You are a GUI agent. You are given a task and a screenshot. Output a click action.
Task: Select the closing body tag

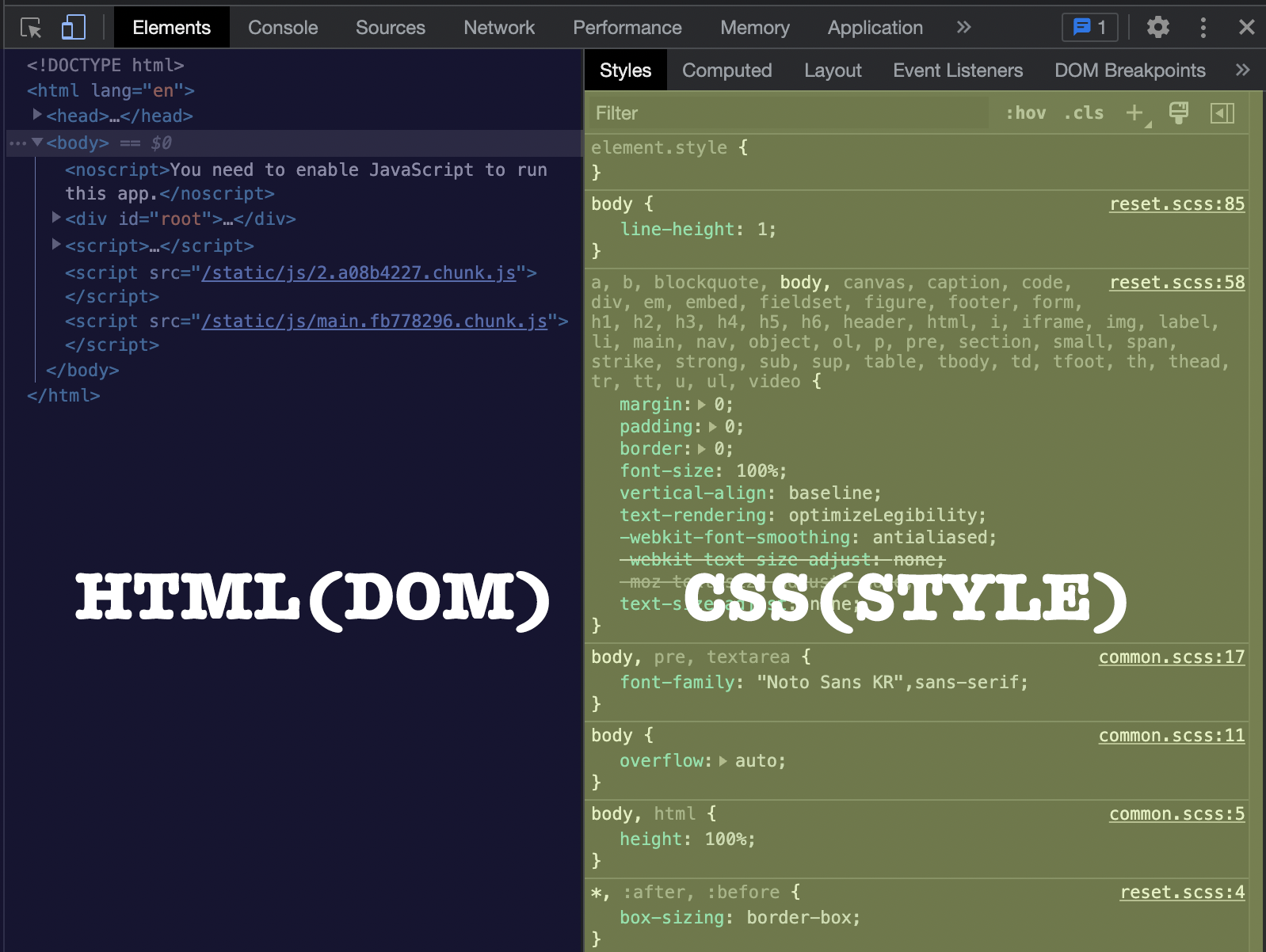click(82, 371)
